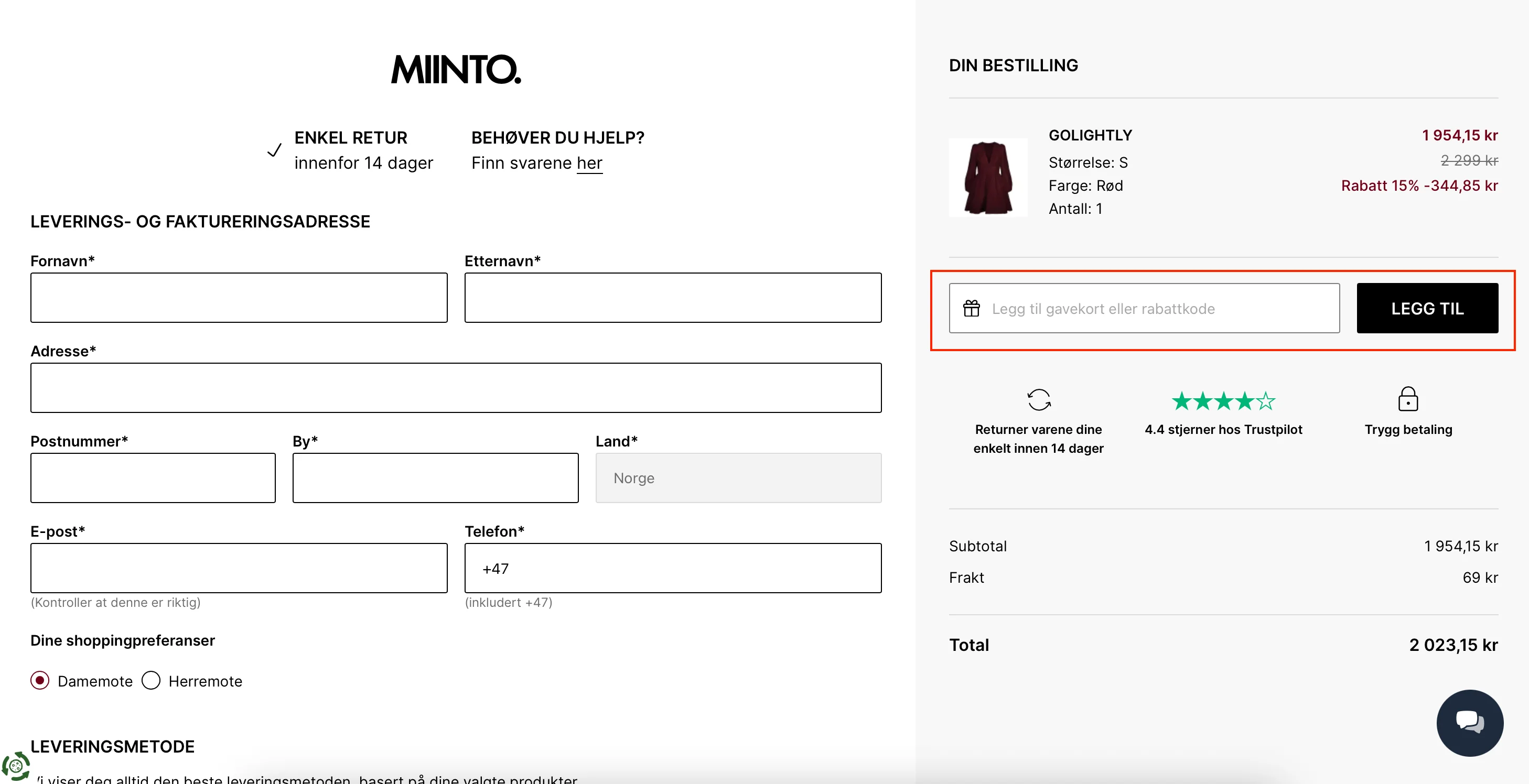Click the red dress product thumbnail
This screenshot has height=784, width=1529.
(988, 177)
